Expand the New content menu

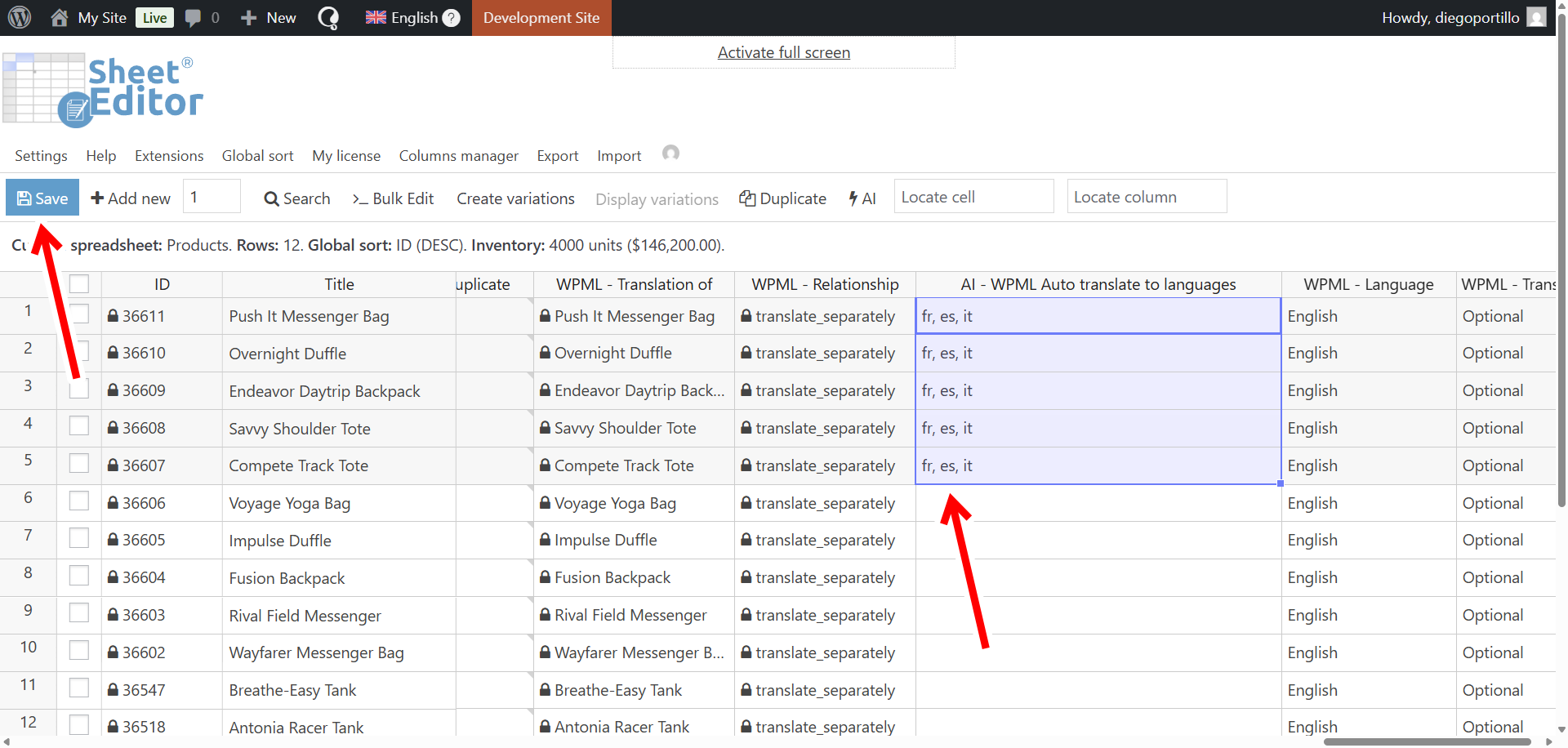click(269, 17)
